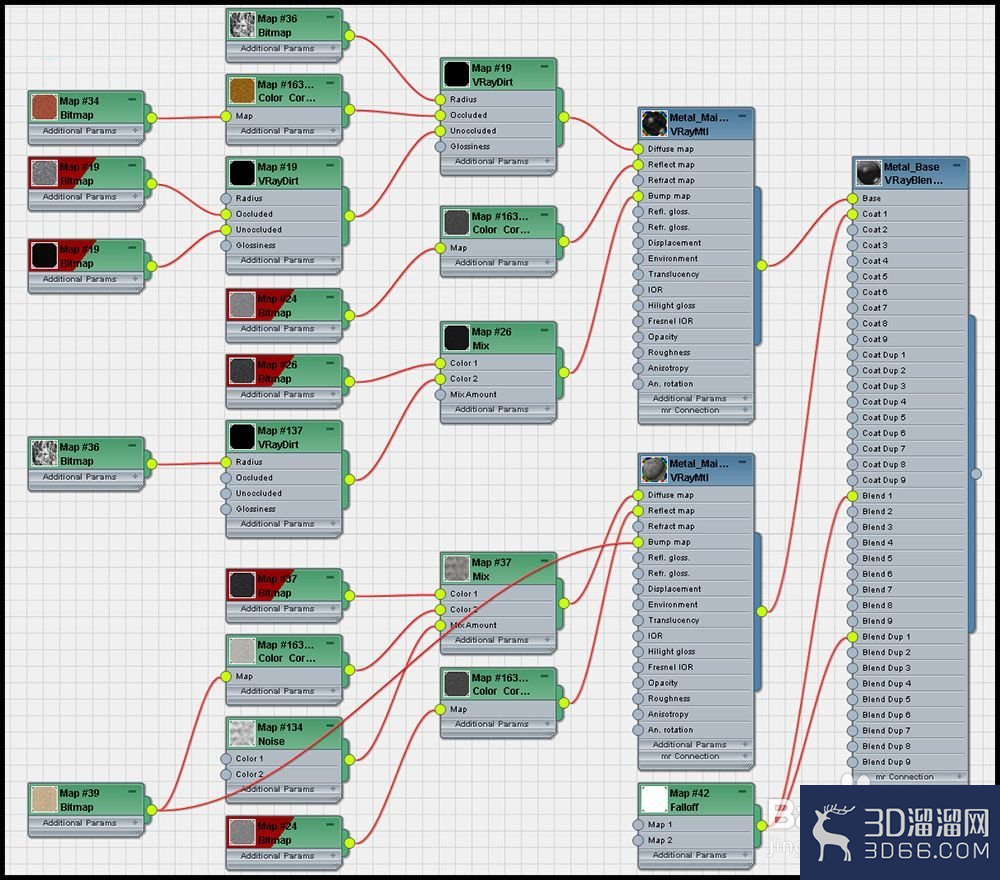Click Color 1 socket on Map #37 Mix

[440, 594]
